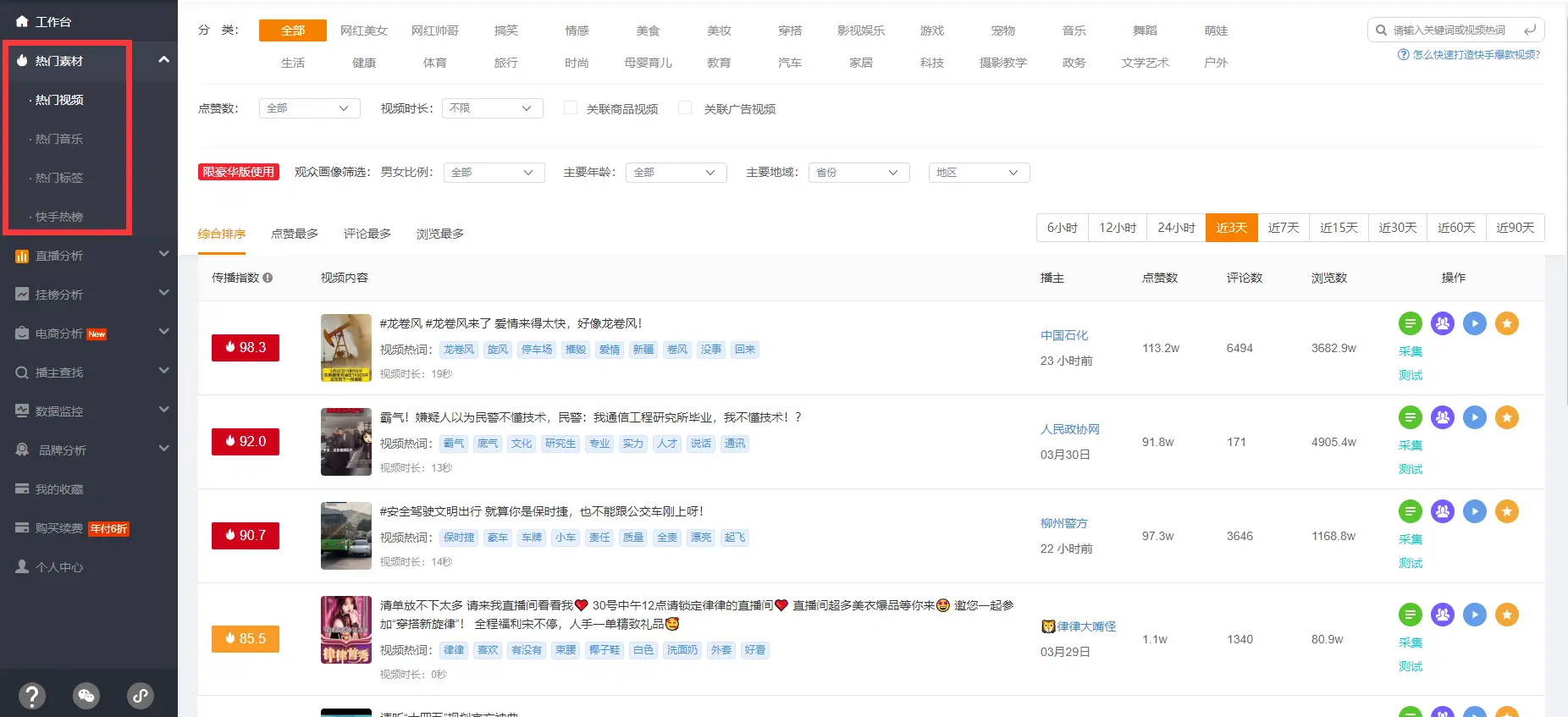Tick the 关联广告视频 checkbox
Screen dimensions: 1568x717
click(685, 108)
